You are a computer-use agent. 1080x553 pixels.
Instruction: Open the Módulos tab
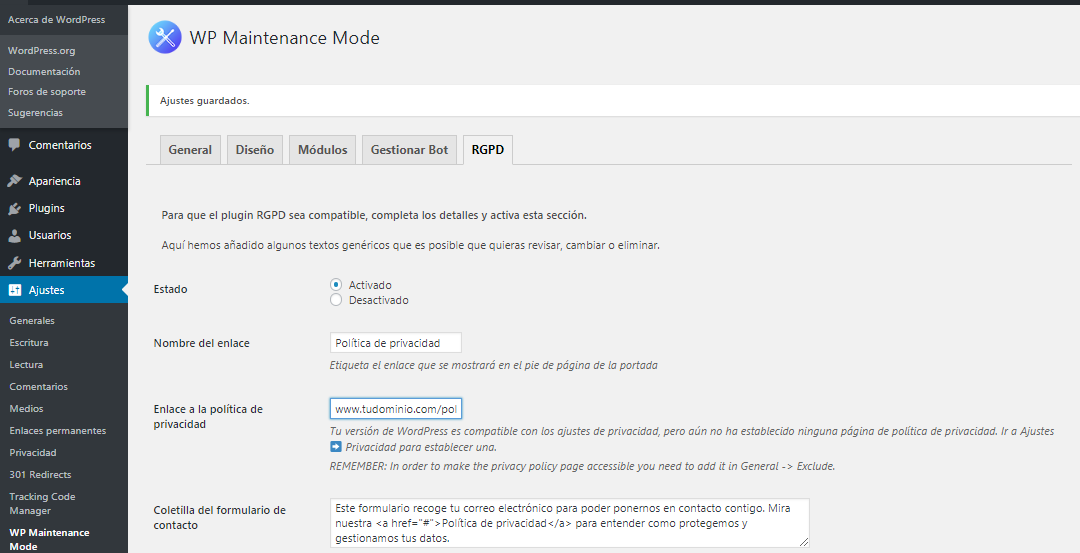pyautogui.click(x=322, y=149)
